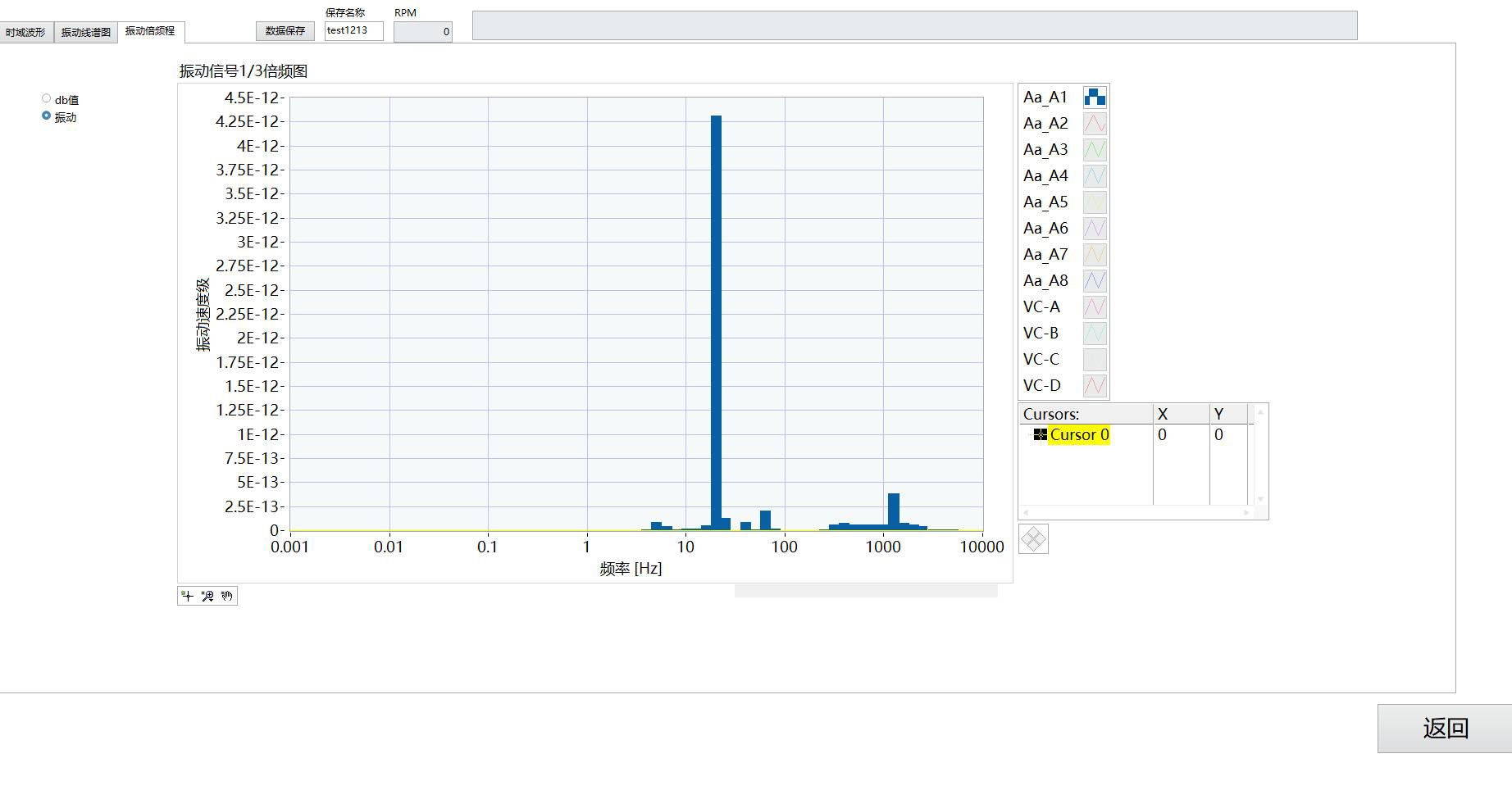This screenshot has height=790, width=1512.
Task: Click the Cursor 0 crosshair icon
Action: pyautogui.click(x=1040, y=435)
